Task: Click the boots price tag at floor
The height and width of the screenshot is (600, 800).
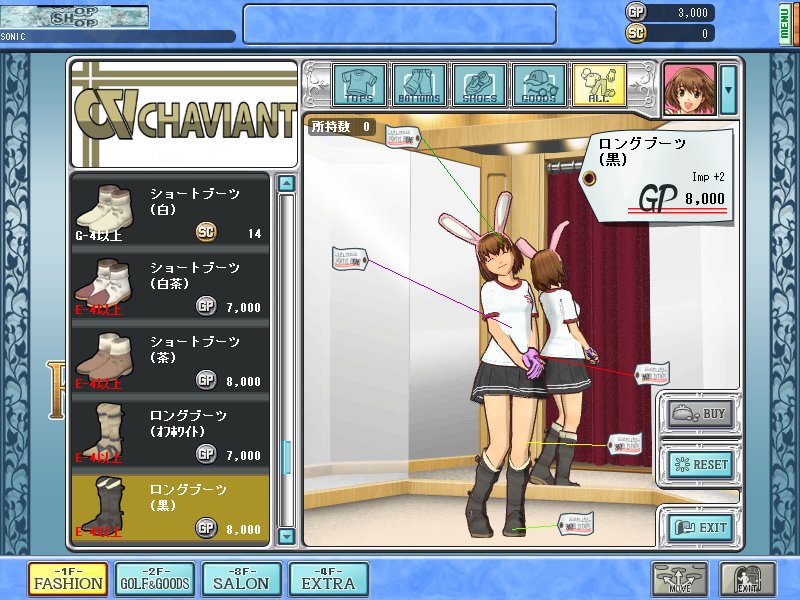Action: 576,523
